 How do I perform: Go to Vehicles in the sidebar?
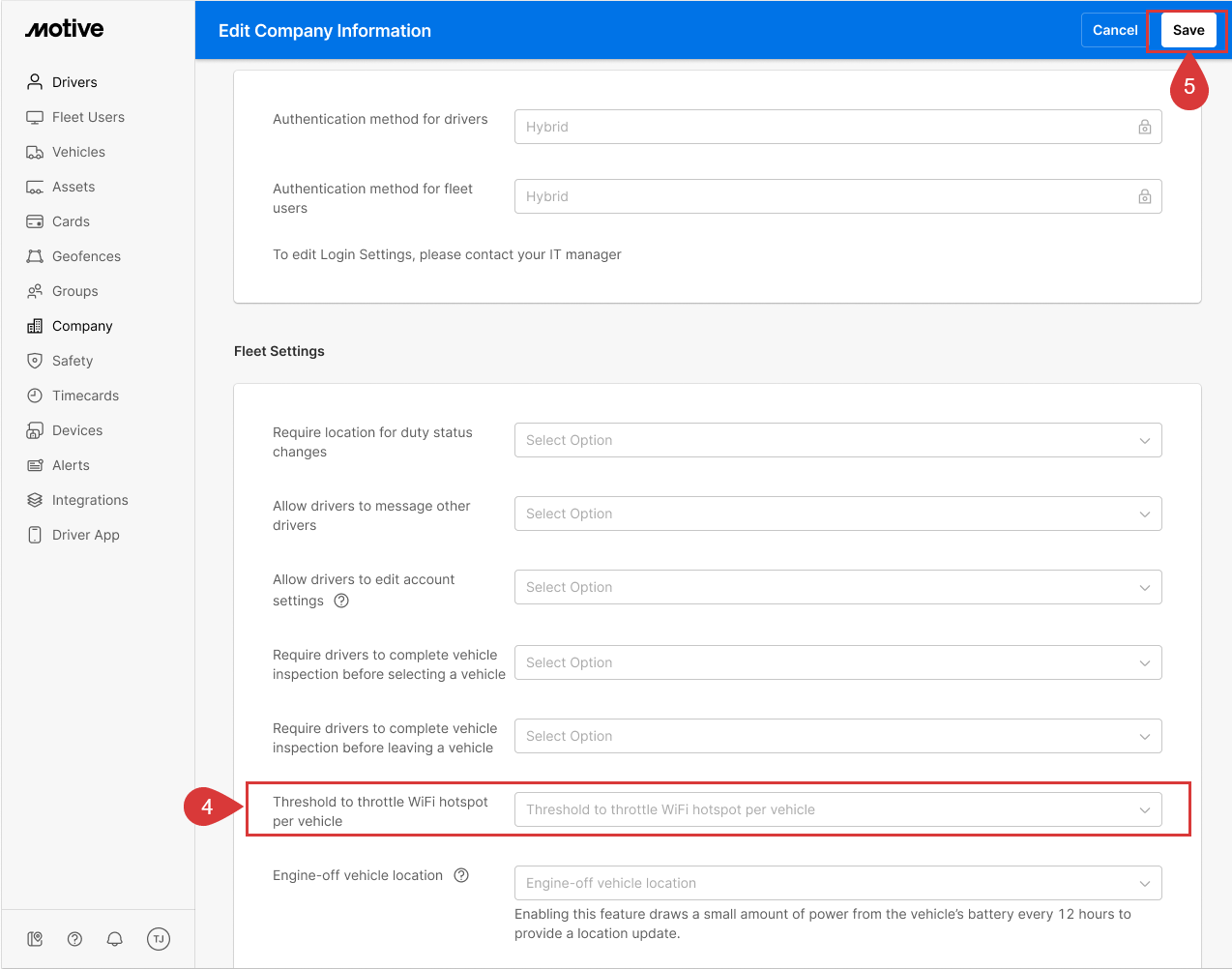[x=78, y=152]
